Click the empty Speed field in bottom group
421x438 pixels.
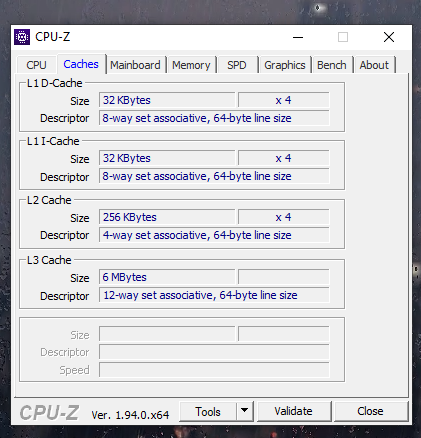coord(214,370)
